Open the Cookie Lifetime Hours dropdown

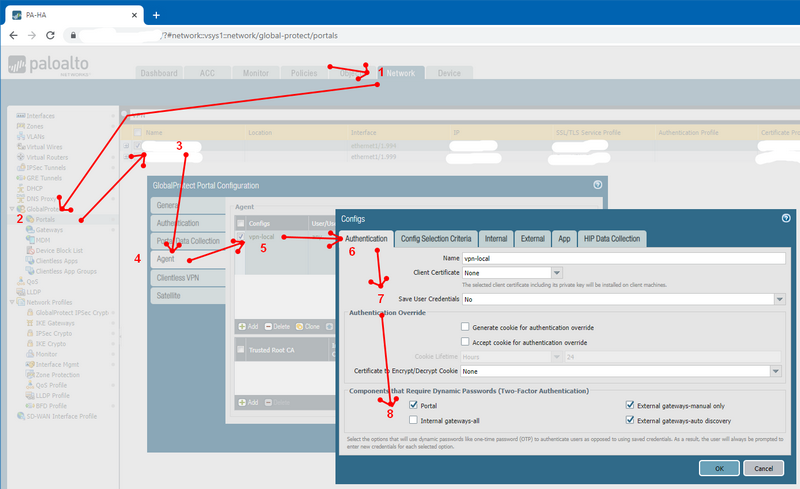[557, 357]
